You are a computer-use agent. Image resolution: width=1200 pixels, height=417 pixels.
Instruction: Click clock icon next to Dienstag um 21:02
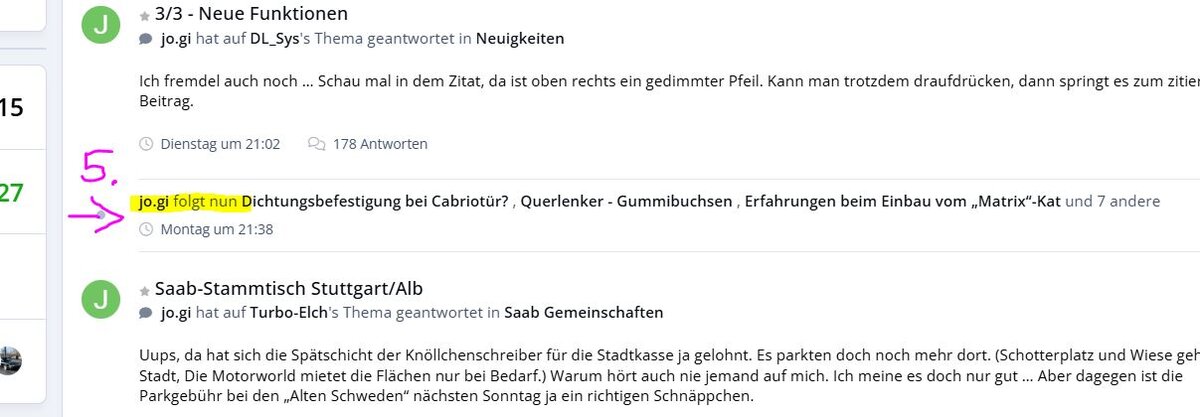(x=146, y=144)
